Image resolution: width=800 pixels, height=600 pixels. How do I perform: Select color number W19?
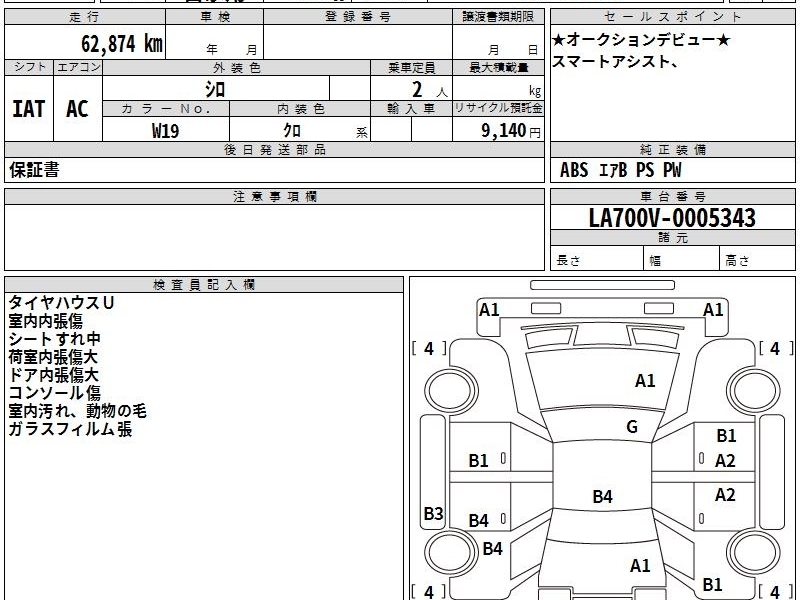(165, 131)
